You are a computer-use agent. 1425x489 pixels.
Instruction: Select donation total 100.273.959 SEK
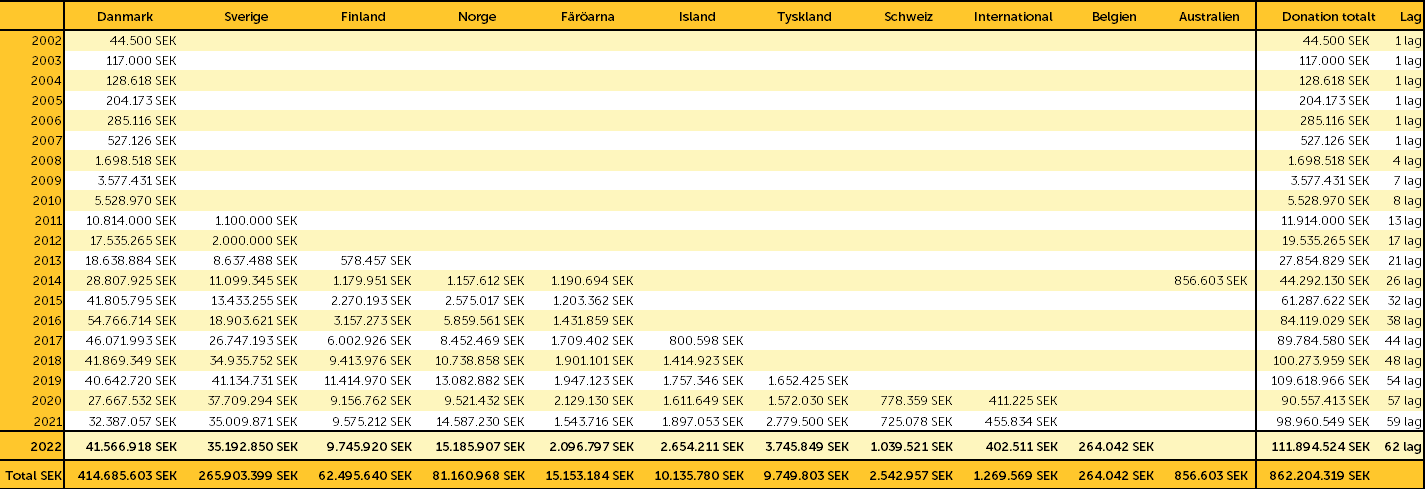tap(1322, 360)
